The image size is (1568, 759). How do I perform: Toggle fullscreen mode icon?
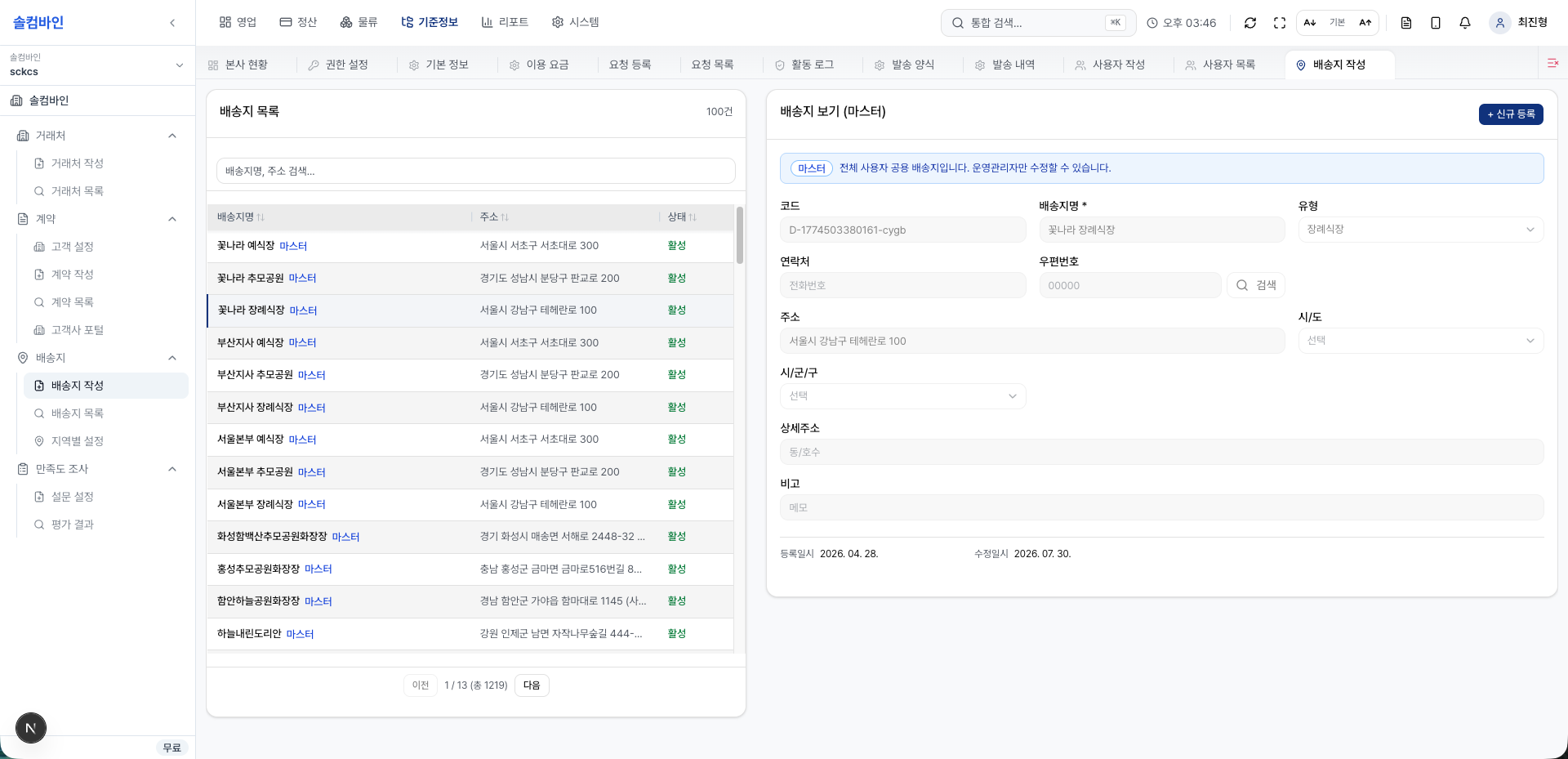click(x=1280, y=23)
